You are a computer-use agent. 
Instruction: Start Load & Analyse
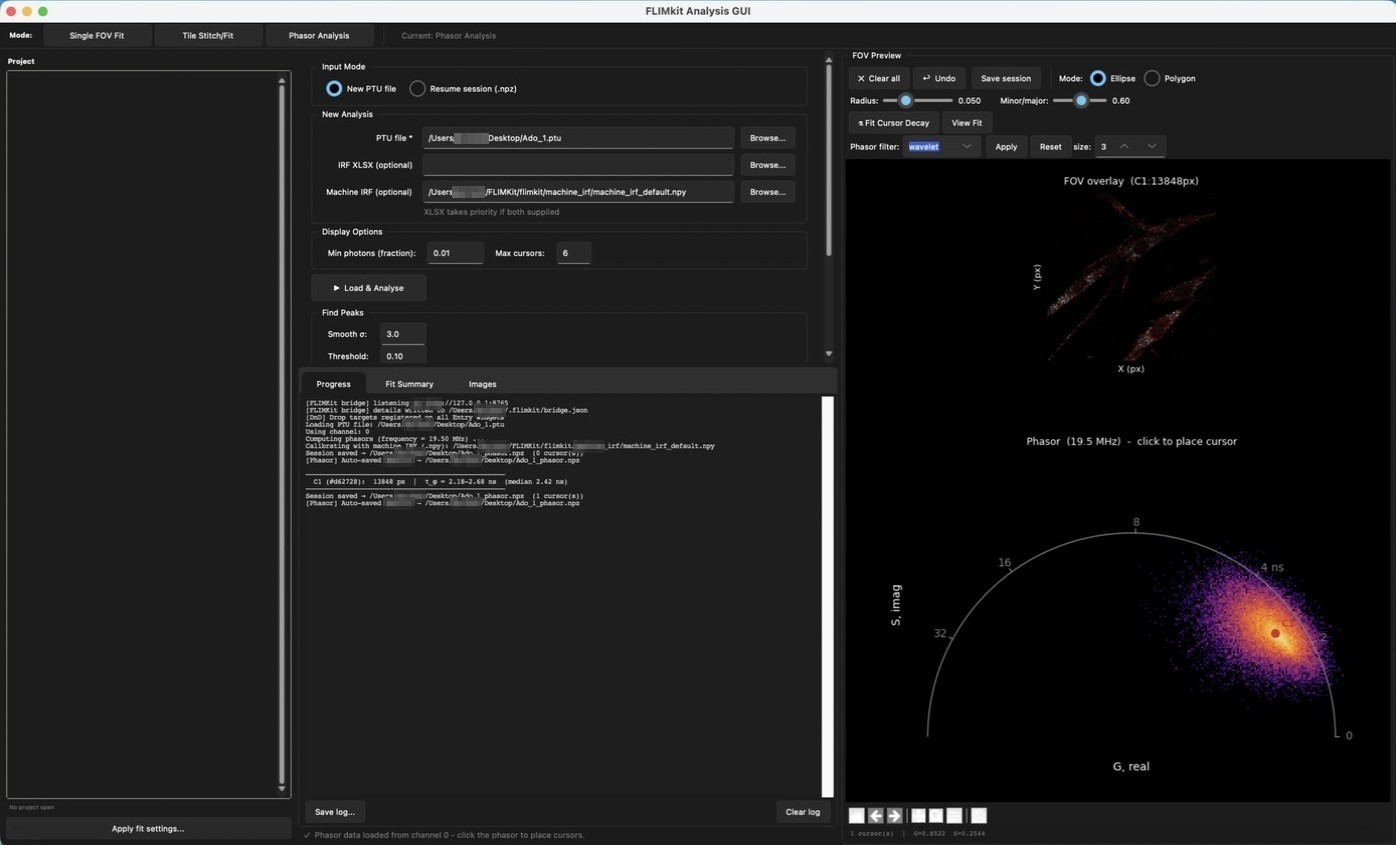(369, 288)
